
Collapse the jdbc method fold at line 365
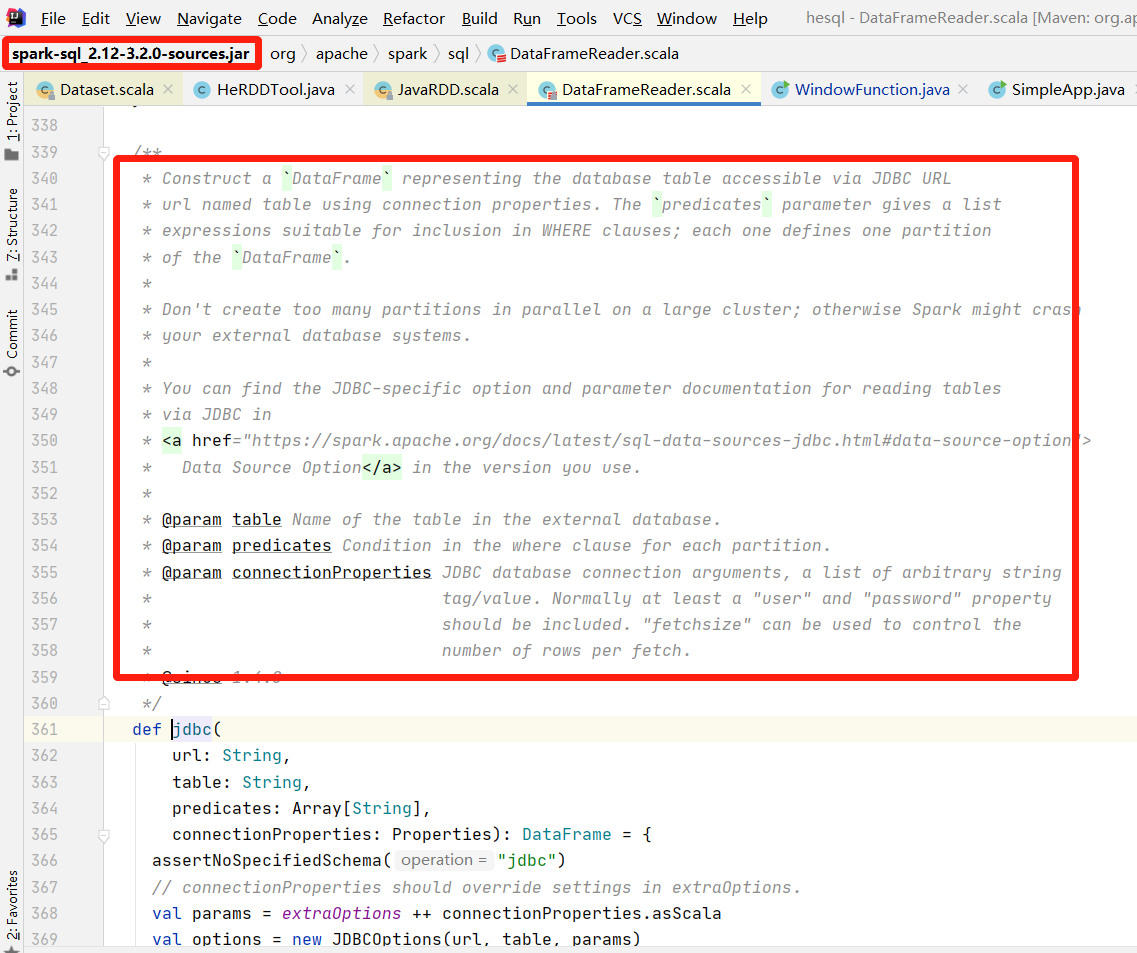(x=104, y=836)
